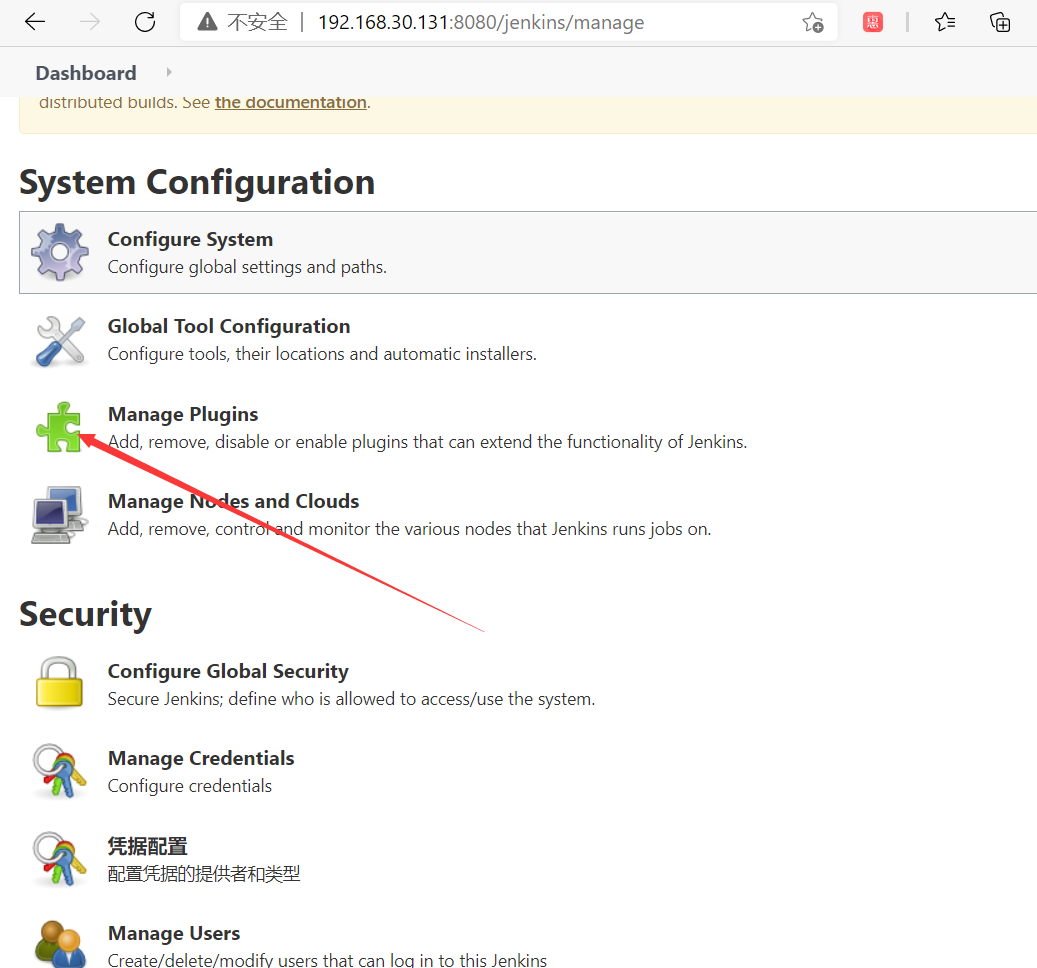Click 'Configure global settings and paths.' text

247,267
